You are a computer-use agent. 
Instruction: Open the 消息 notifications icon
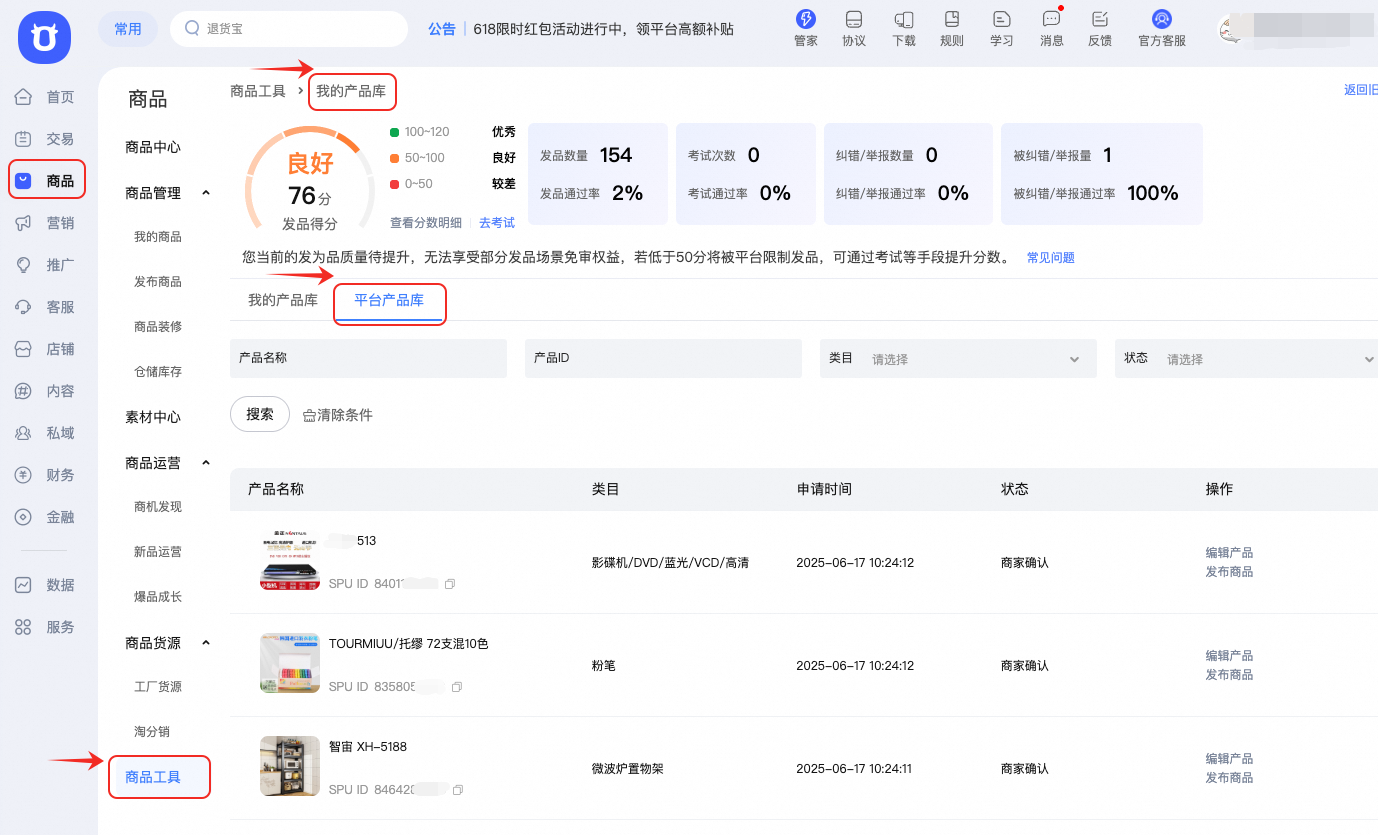click(1051, 19)
